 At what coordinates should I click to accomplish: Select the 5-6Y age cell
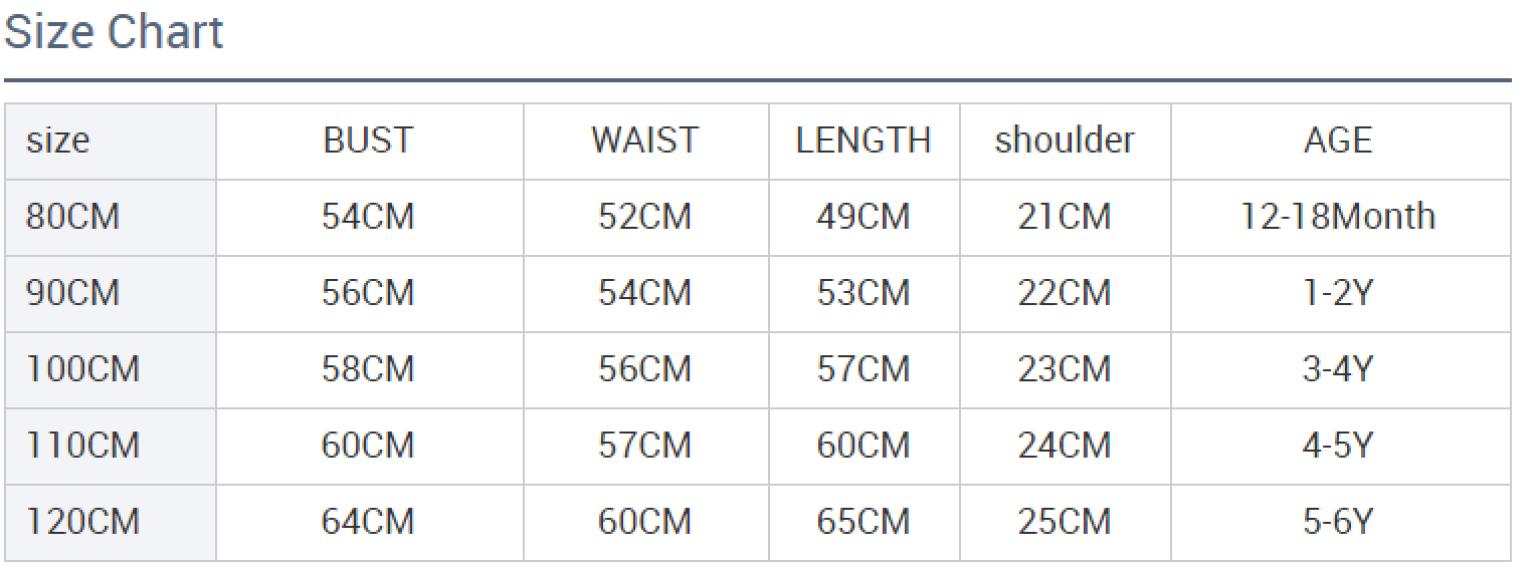[1338, 522]
